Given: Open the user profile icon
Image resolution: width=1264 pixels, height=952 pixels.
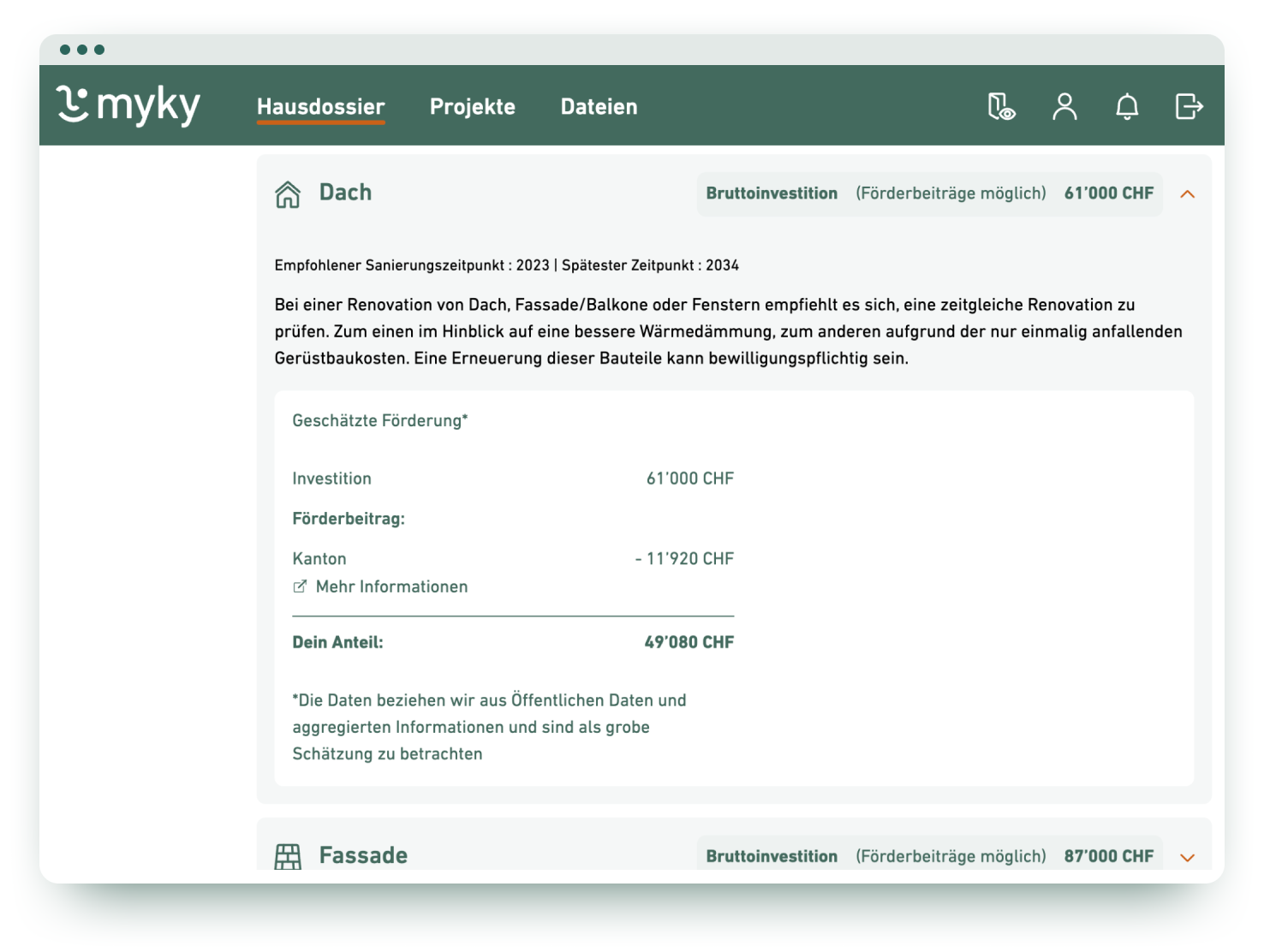Looking at the screenshot, I should [x=1064, y=106].
